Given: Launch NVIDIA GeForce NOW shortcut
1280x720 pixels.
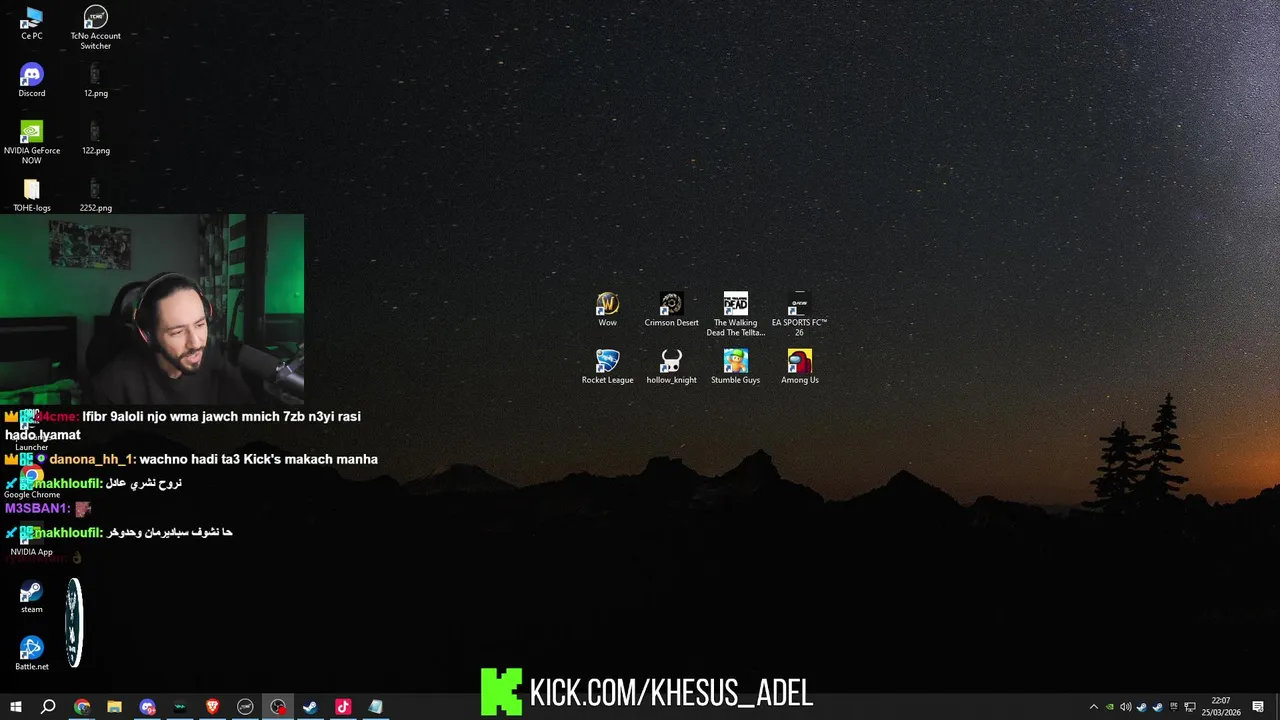Looking at the screenshot, I should pyautogui.click(x=32, y=143).
